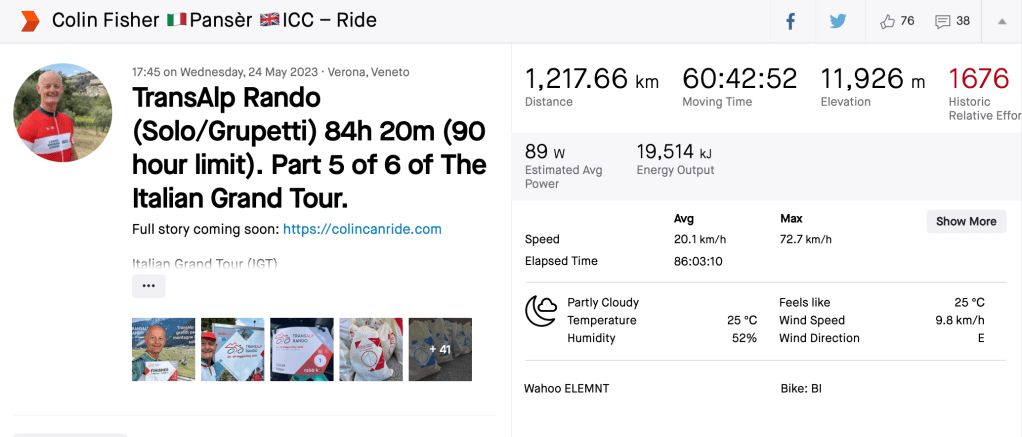Click Show More for additional stats
Screen dimensions: 1022x437
(x=966, y=221)
